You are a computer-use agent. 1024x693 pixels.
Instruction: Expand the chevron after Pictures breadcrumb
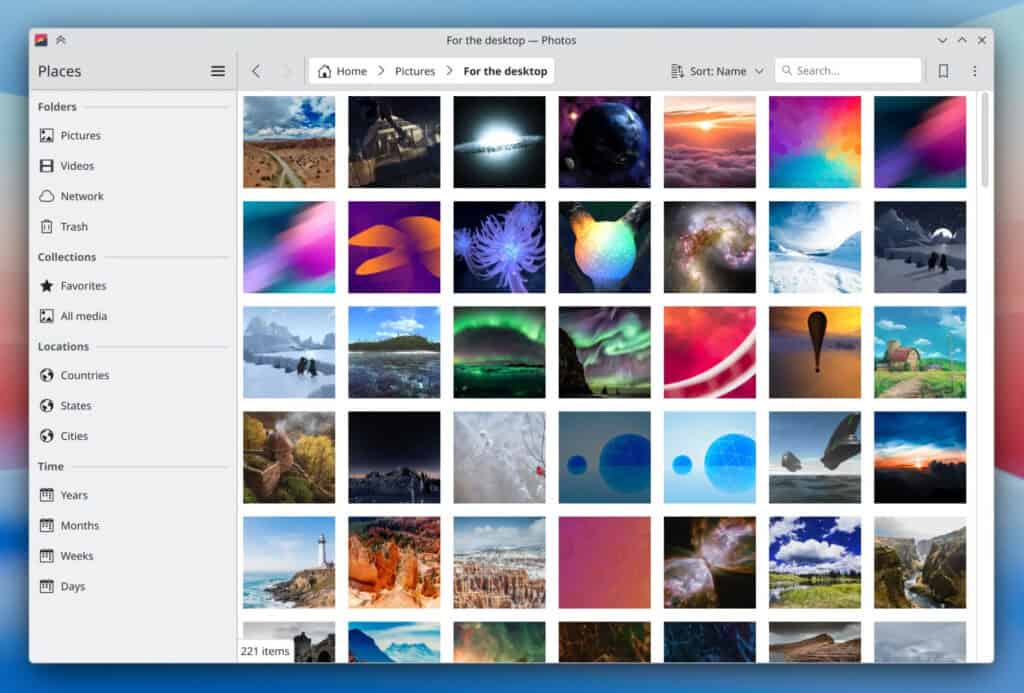point(449,71)
